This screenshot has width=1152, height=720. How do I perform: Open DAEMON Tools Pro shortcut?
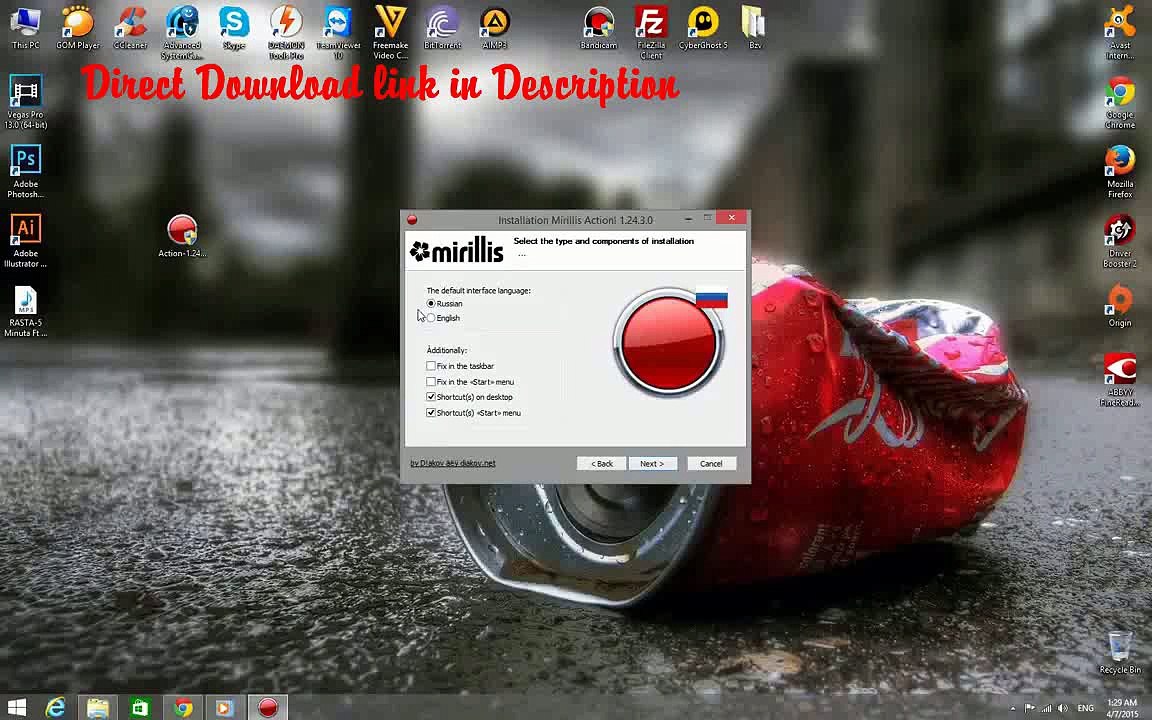tap(286, 33)
